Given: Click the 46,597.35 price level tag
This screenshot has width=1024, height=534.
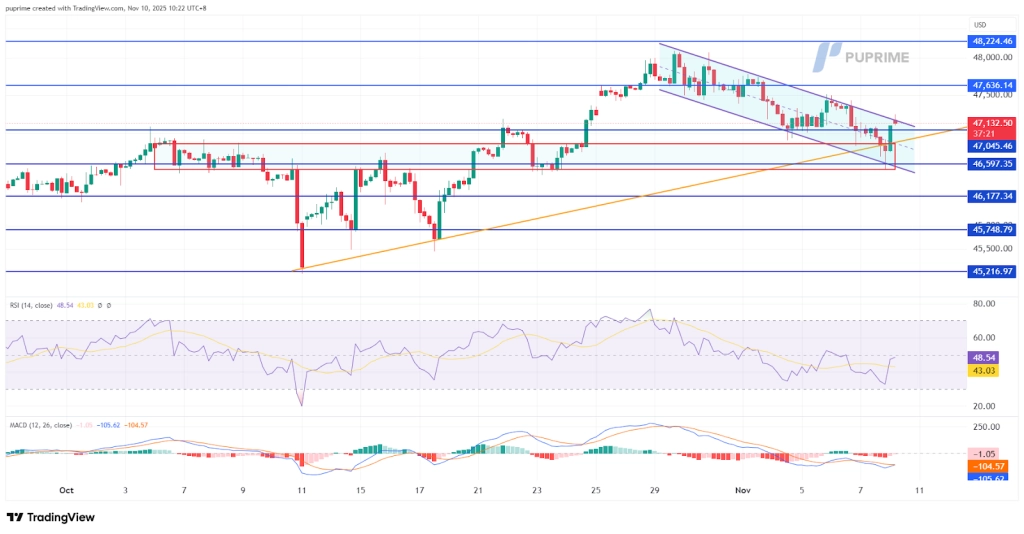Looking at the screenshot, I should [990, 164].
